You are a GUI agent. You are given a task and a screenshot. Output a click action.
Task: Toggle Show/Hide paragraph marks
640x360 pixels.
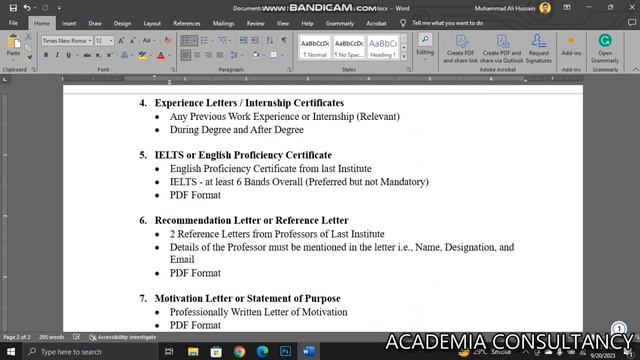(284, 40)
